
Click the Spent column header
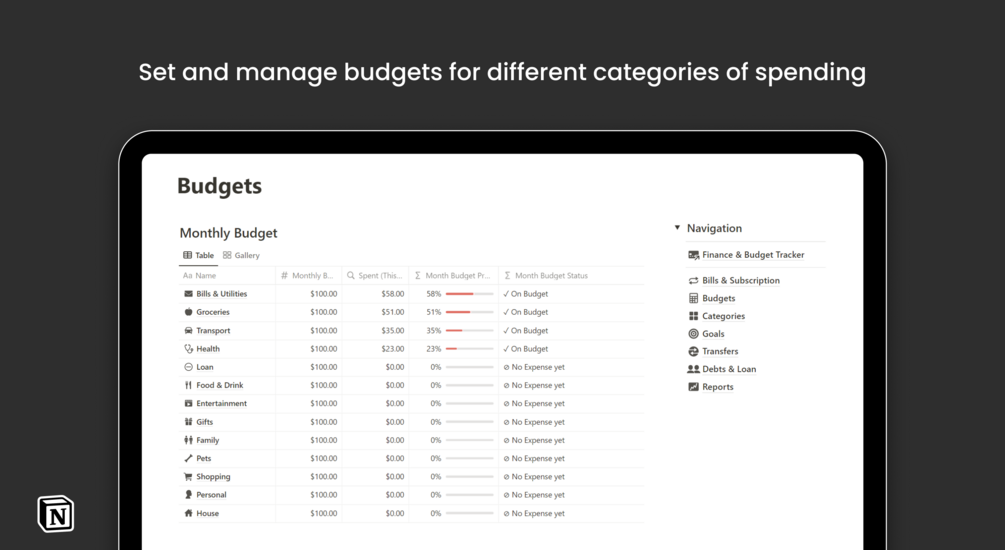(378, 276)
